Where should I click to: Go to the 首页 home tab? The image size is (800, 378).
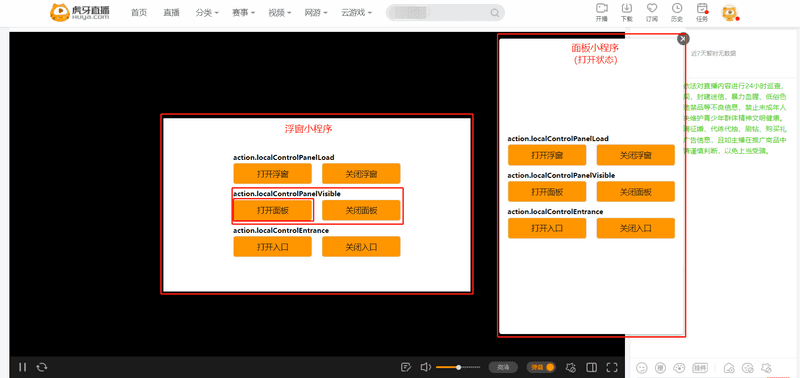(x=139, y=13)
